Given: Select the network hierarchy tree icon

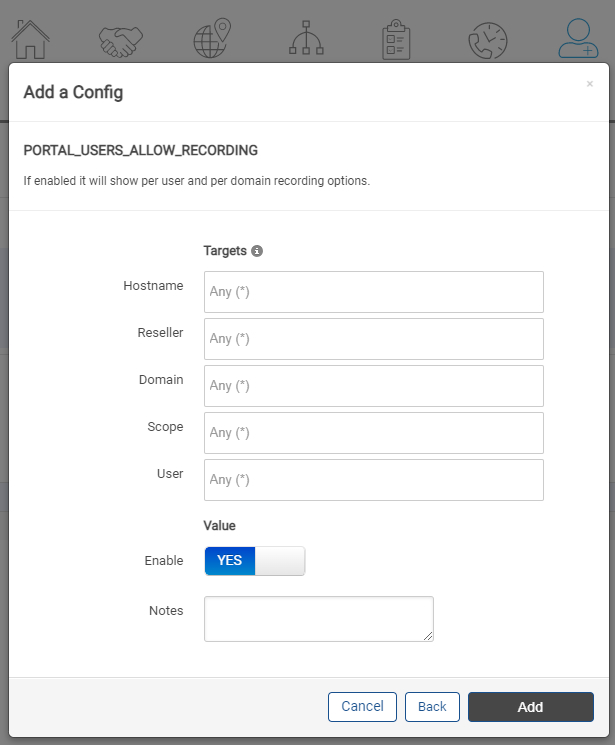Looking at the screenshot, I should pyautogui.click(x=306, y=38).
